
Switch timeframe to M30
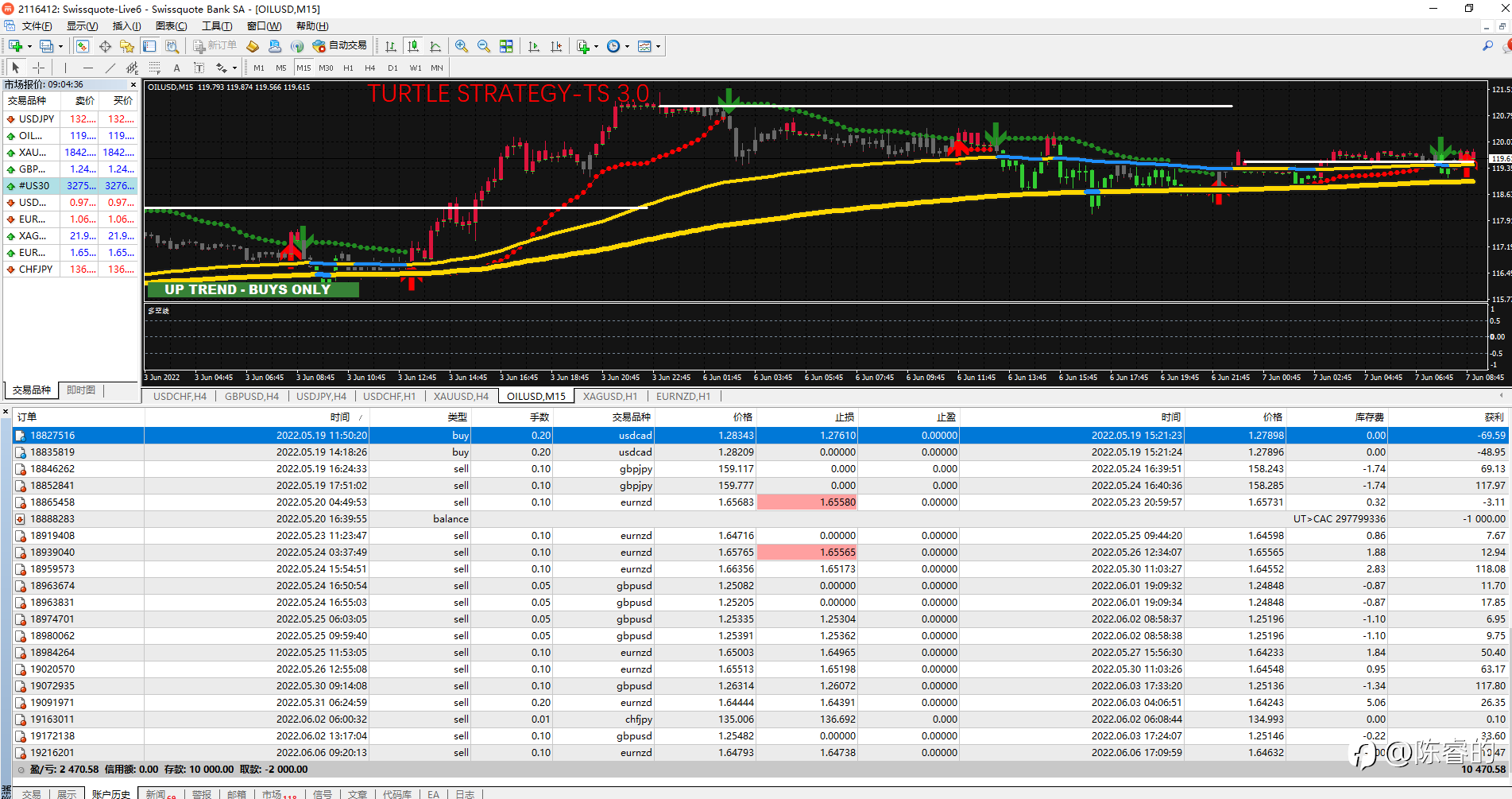326,68
